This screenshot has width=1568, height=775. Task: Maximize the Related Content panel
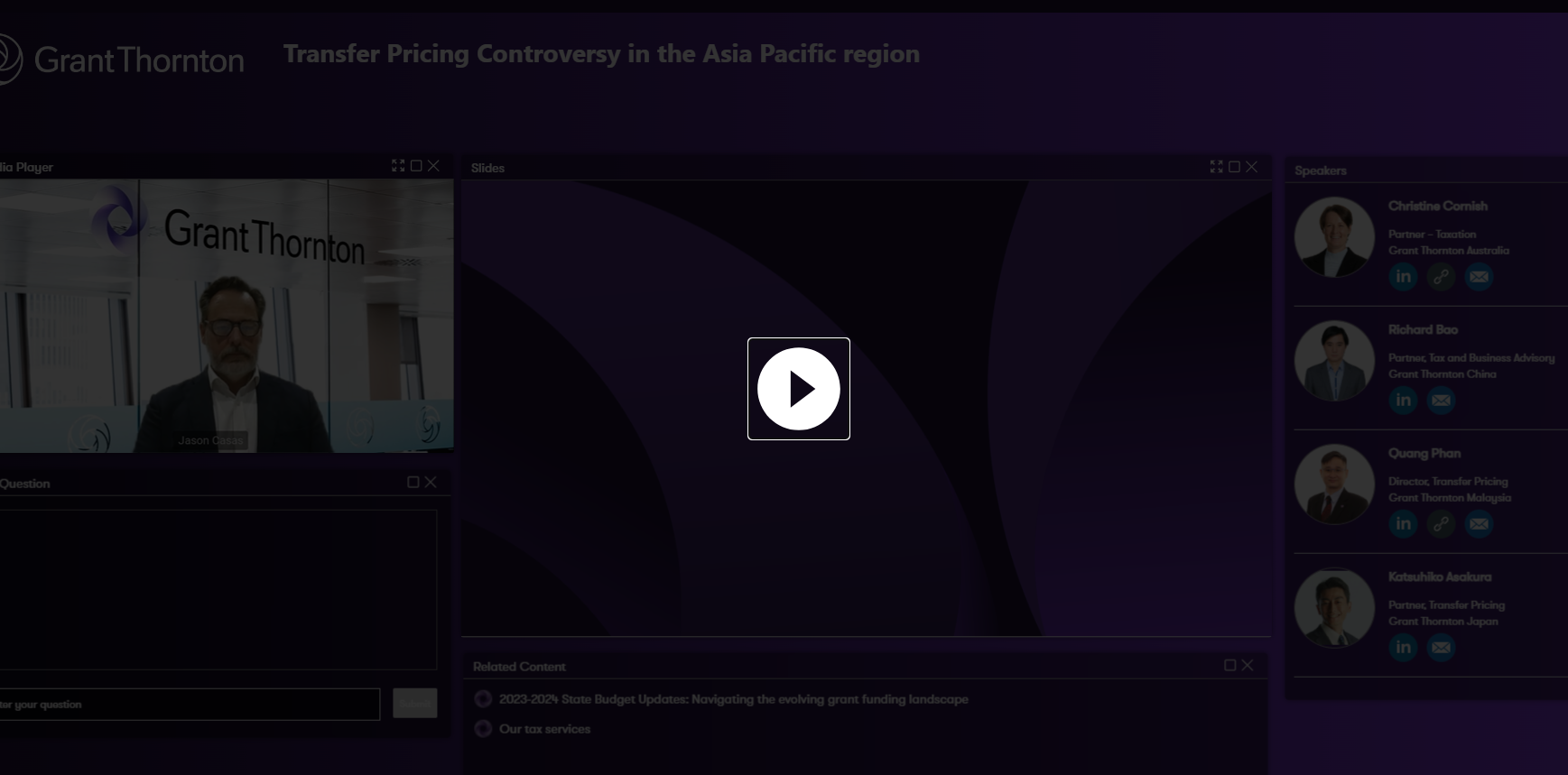pos(1229,665)
